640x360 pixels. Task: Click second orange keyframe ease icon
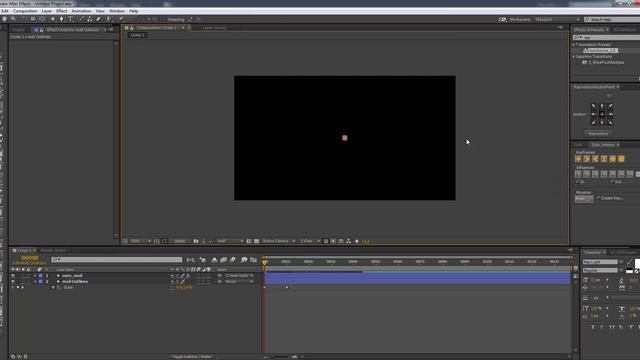(x=587, y=159)
